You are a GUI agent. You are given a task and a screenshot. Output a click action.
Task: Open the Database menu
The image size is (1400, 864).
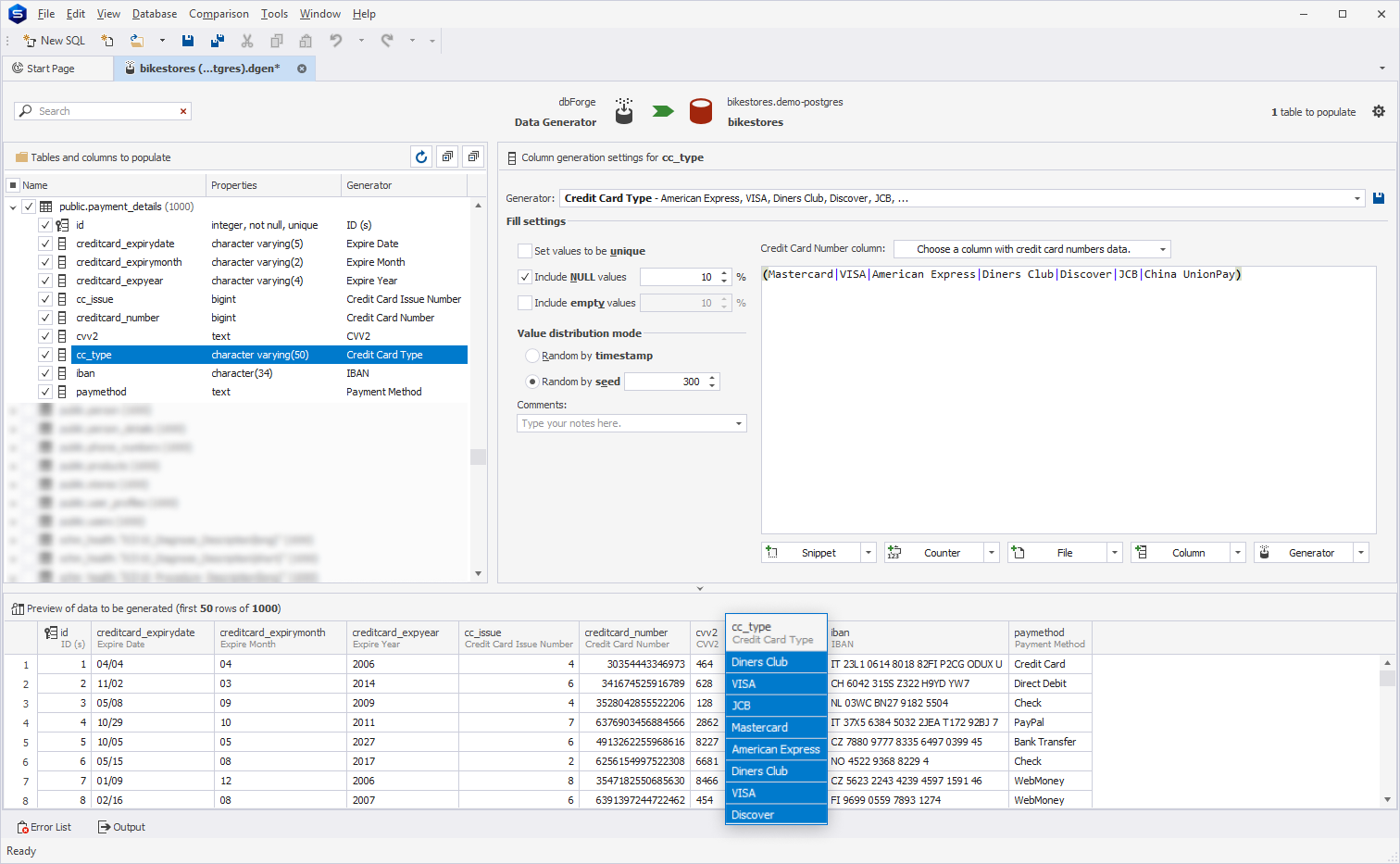[x=155, y=14]
